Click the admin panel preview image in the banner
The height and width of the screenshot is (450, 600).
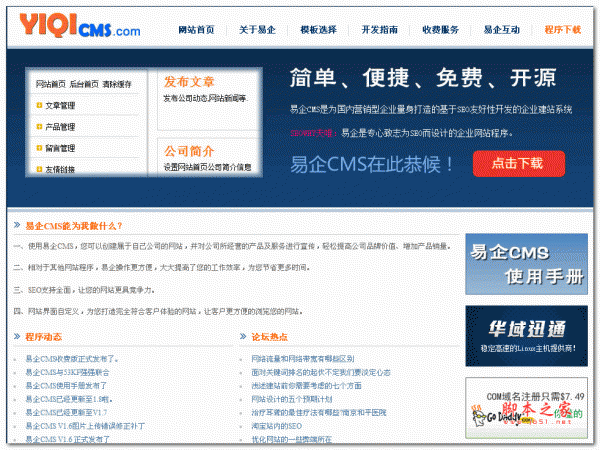[x=144, y=122]
